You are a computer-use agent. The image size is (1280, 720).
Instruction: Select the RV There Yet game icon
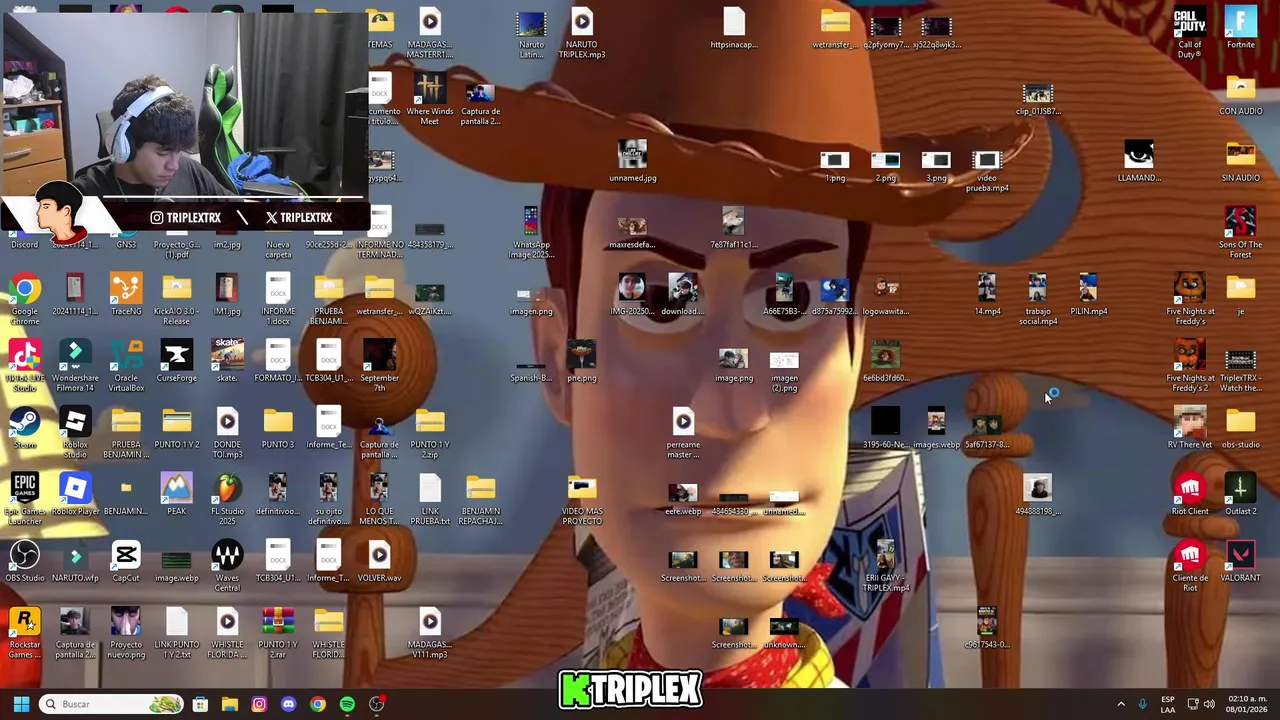(1189, 427)
